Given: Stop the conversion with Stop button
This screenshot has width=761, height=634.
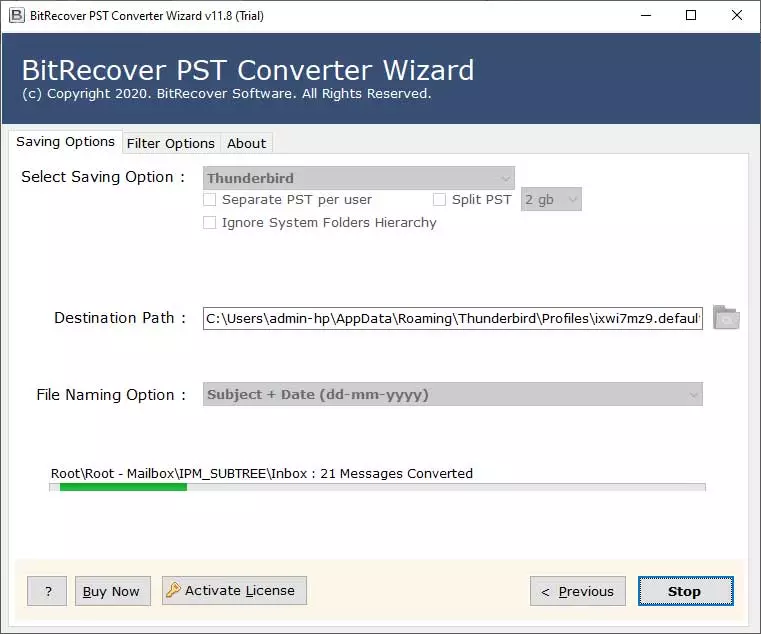Looking at the screenshot, I should [685, 591].
